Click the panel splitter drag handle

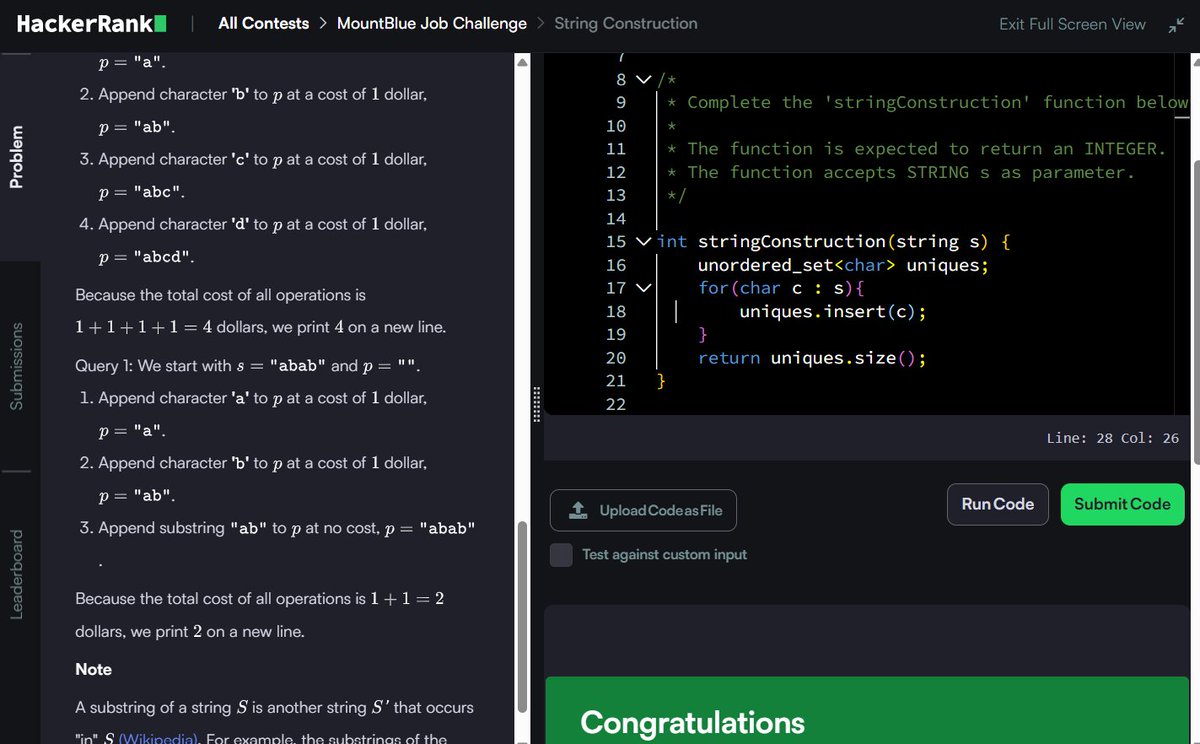click(x=537, y=404)
